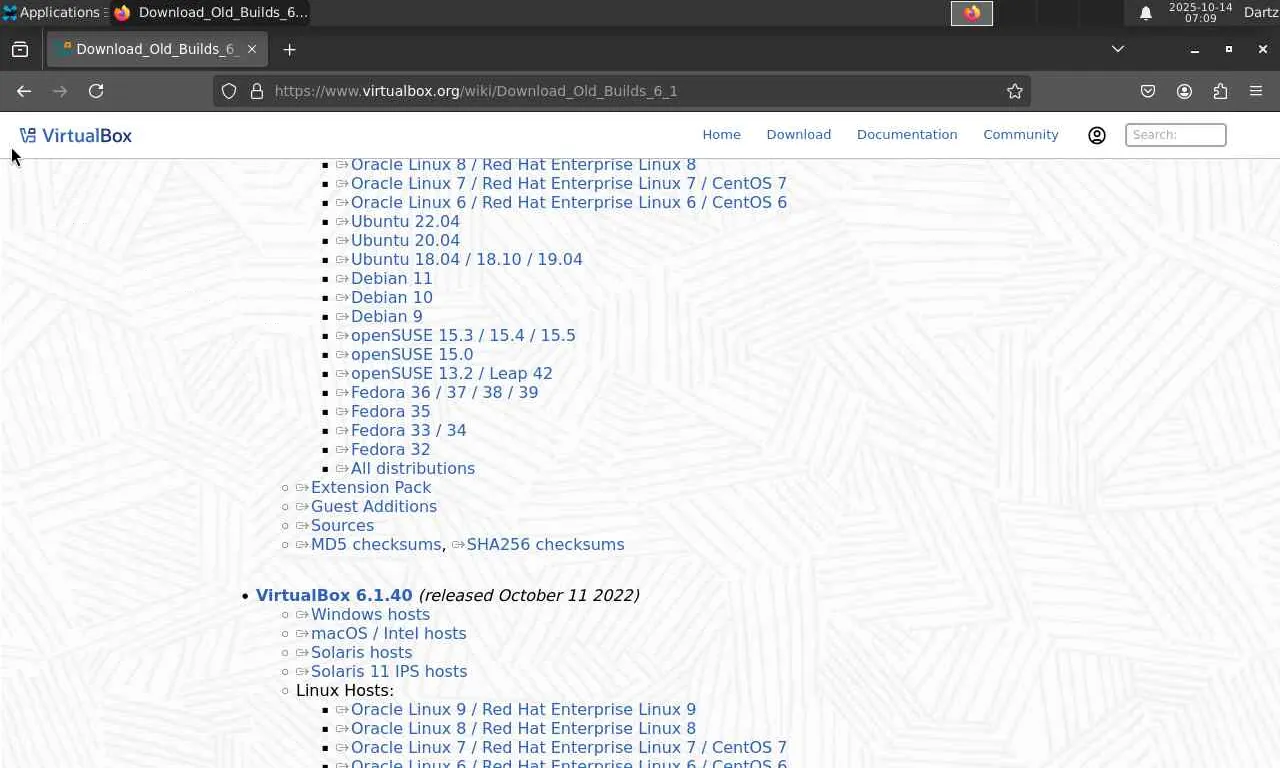Open the Home menu item

[721, 135]
